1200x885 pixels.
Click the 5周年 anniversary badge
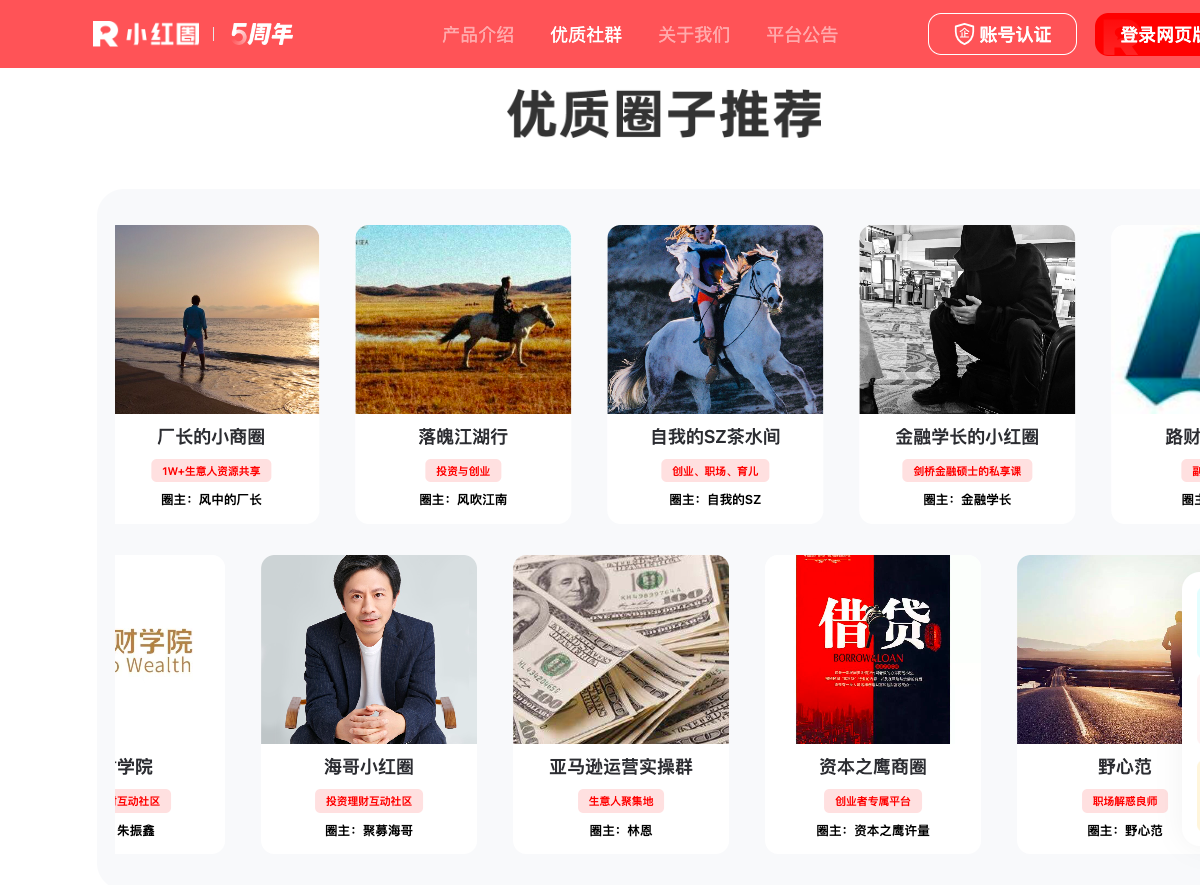(262, 34)
